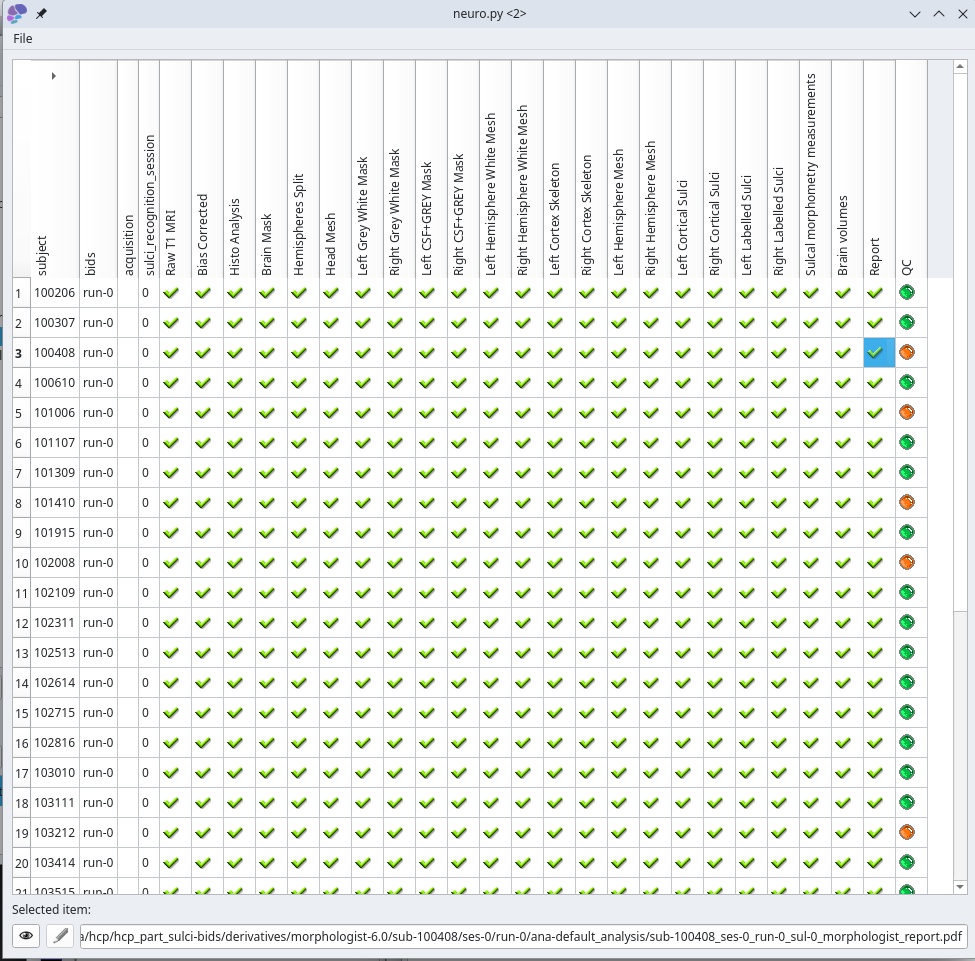
Task: Click the pin icon in the title bar
Action: [x=41, y=13]
